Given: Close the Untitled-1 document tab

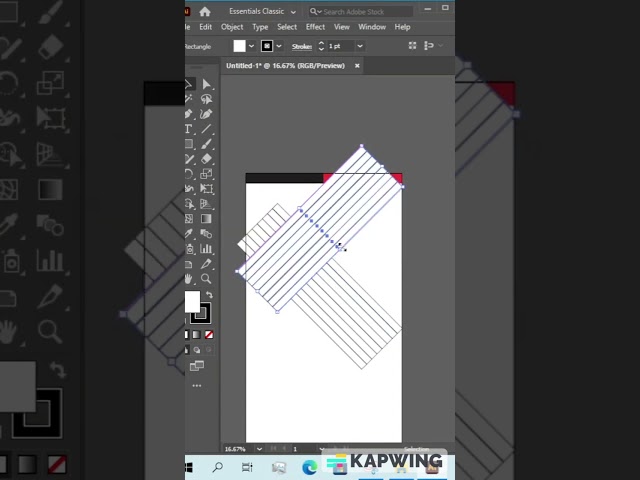Looking at the screenshot, I should pos(357,66).
